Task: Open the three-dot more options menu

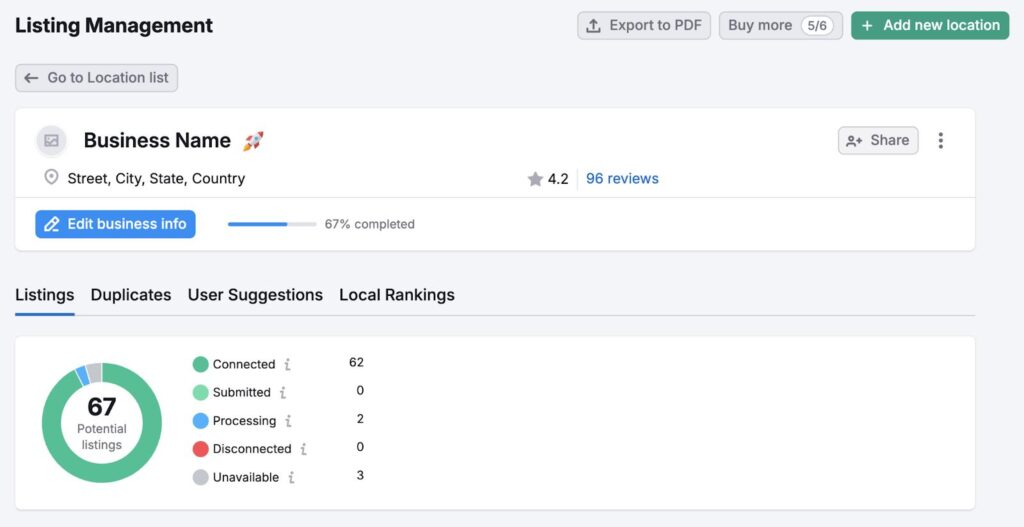Action: (x=940, y=140)
